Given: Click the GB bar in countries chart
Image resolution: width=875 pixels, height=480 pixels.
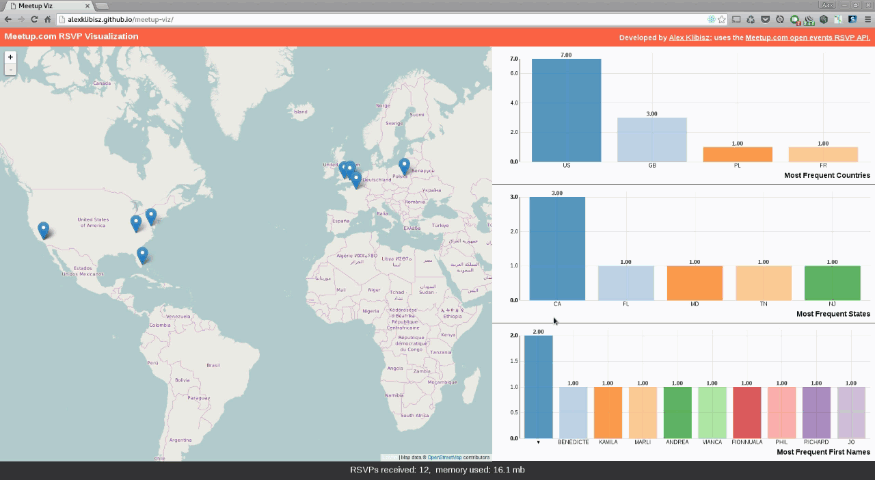Looking at the screenshot, I should (x=652, y=139).
